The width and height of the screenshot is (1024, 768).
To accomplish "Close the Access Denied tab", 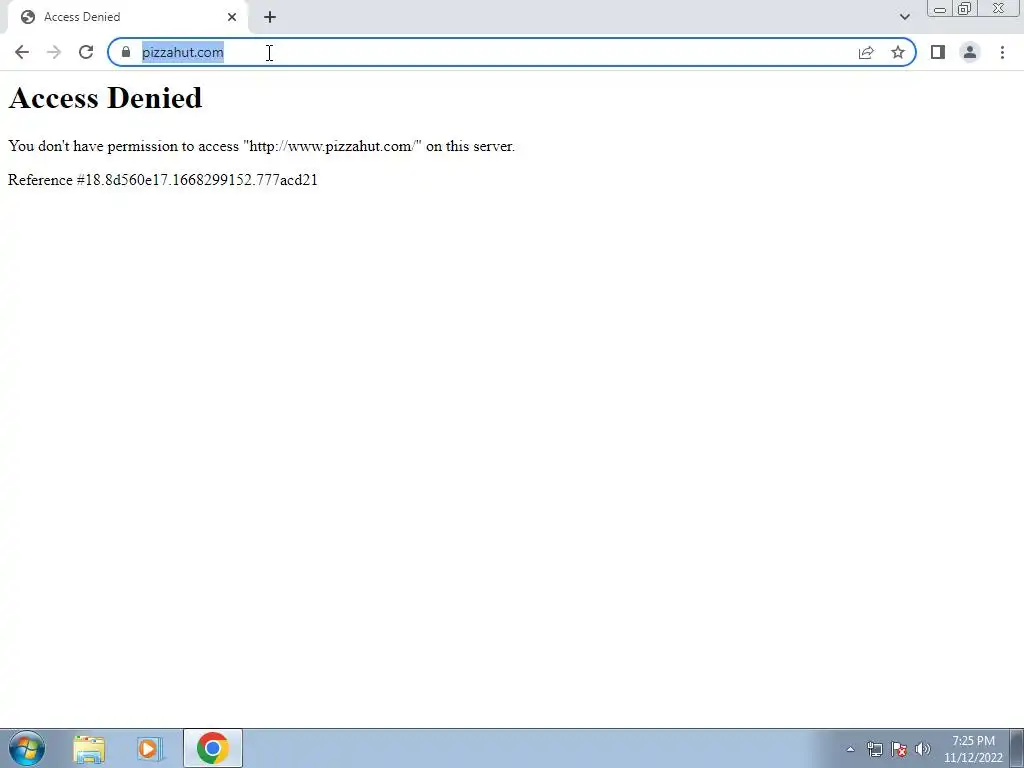I will click(x=232, y=17).
